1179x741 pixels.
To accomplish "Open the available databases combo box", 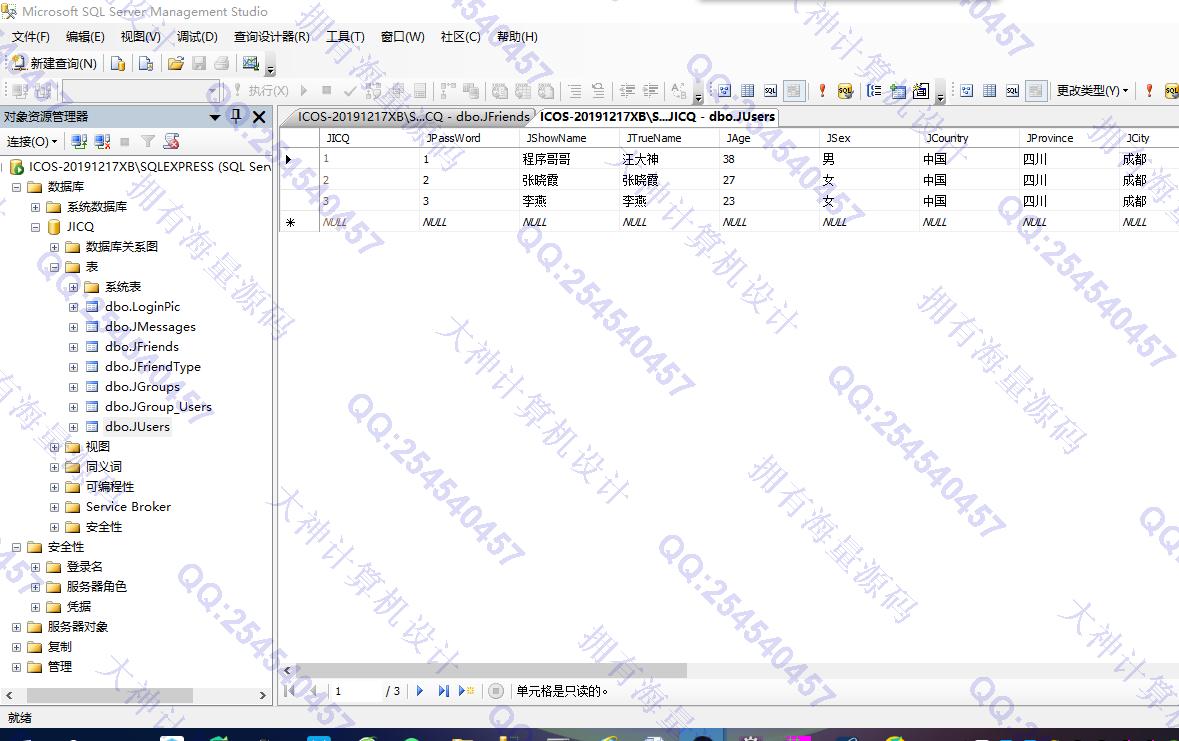I will [141, 91].
